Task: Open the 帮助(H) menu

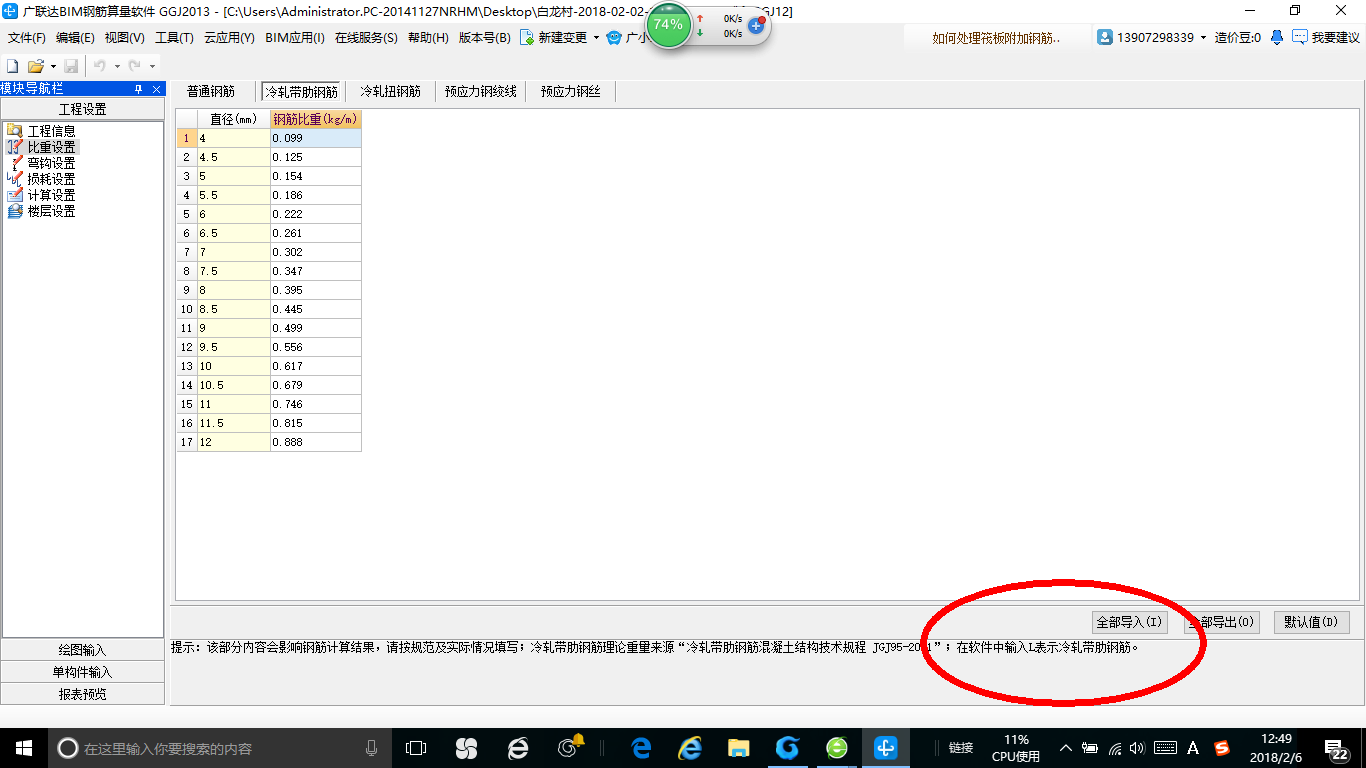Action: pyautogui.click(x=428, y=37)
